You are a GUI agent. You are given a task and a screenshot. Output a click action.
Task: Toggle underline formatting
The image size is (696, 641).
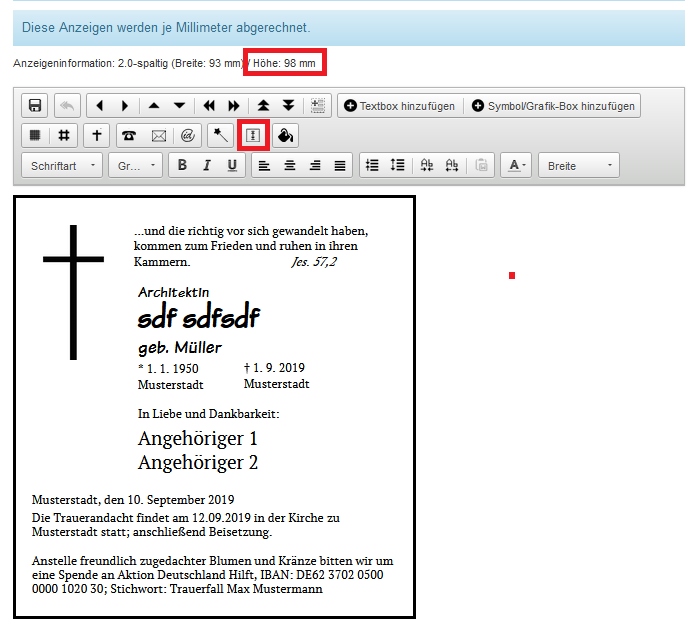[232, 166]
